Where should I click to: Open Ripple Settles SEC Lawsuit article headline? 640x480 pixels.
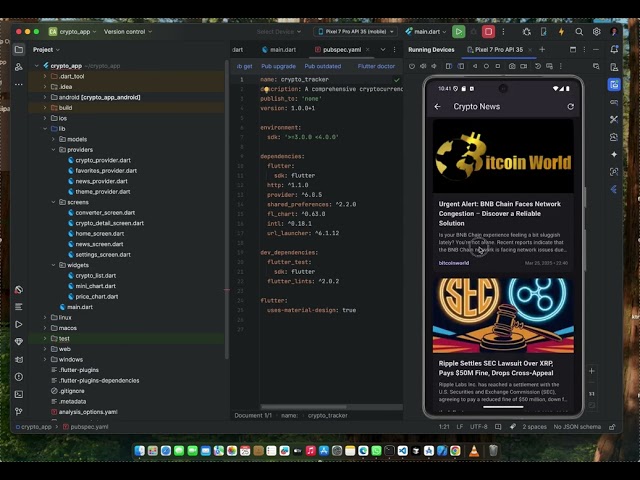[496, 368]
